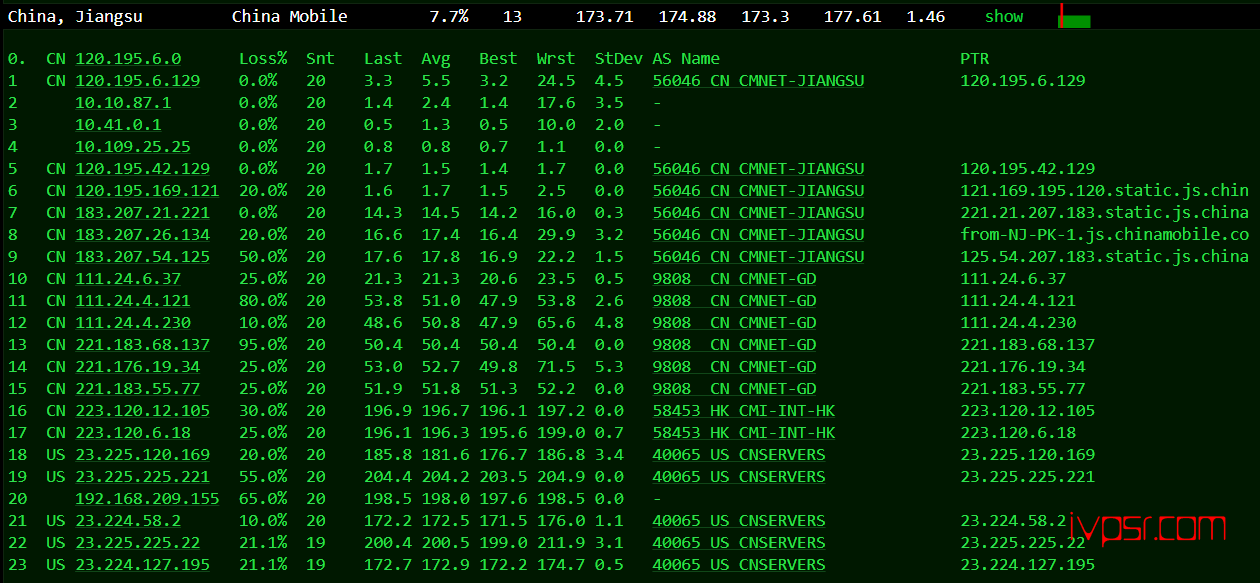Open hop 22 IP link 23.225.225.22

click(x=138, y=543)
